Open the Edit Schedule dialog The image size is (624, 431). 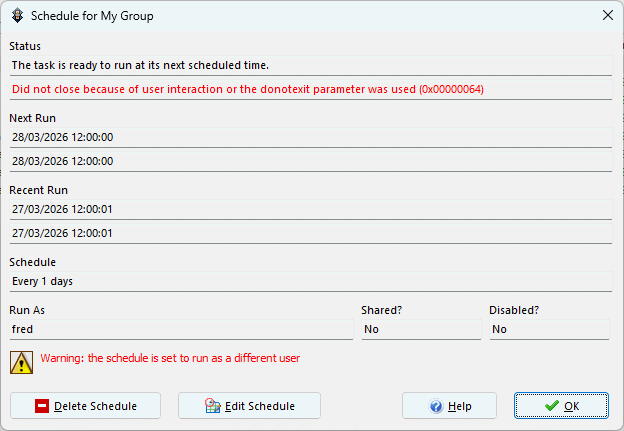pyautogui.click(x=249, y=406)
